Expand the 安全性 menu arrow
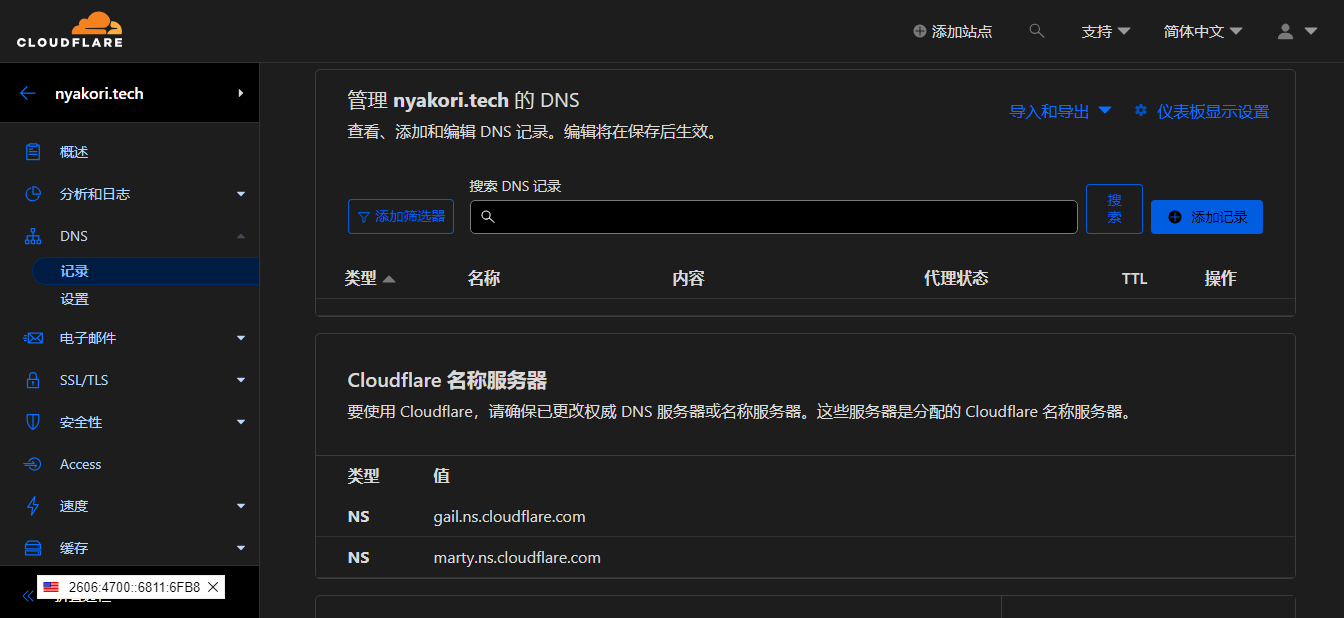Viewport: 1344px width, 618px height. point(241,422)
